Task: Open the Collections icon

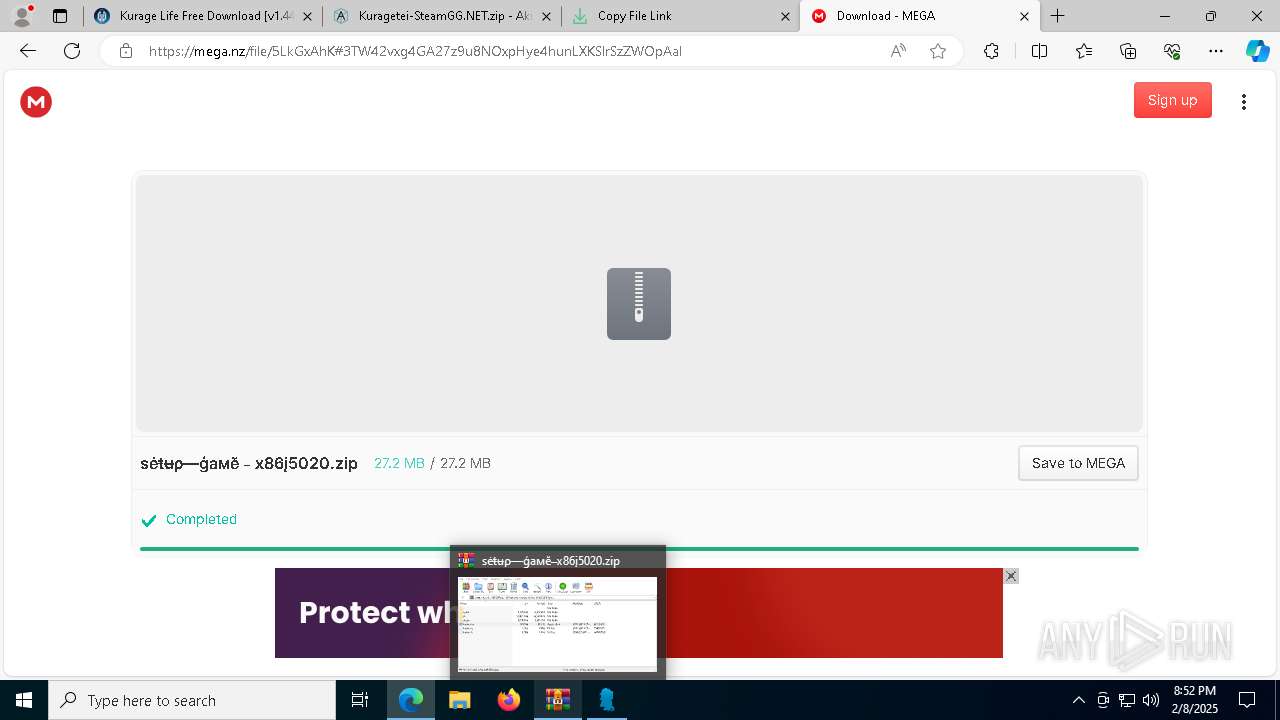Action: [1128, 51]
